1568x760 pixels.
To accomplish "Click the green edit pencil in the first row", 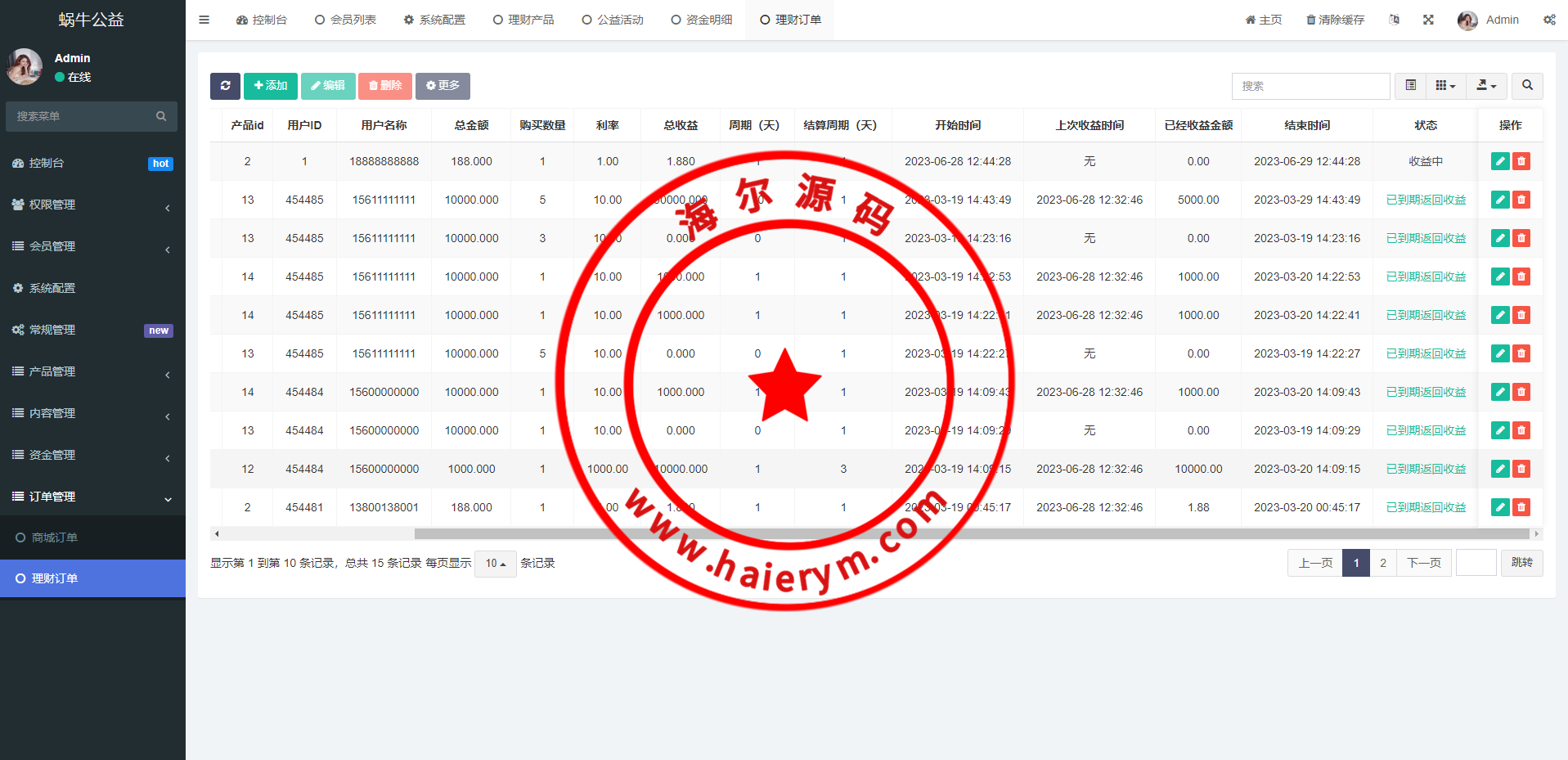I will pos(1500,161).
